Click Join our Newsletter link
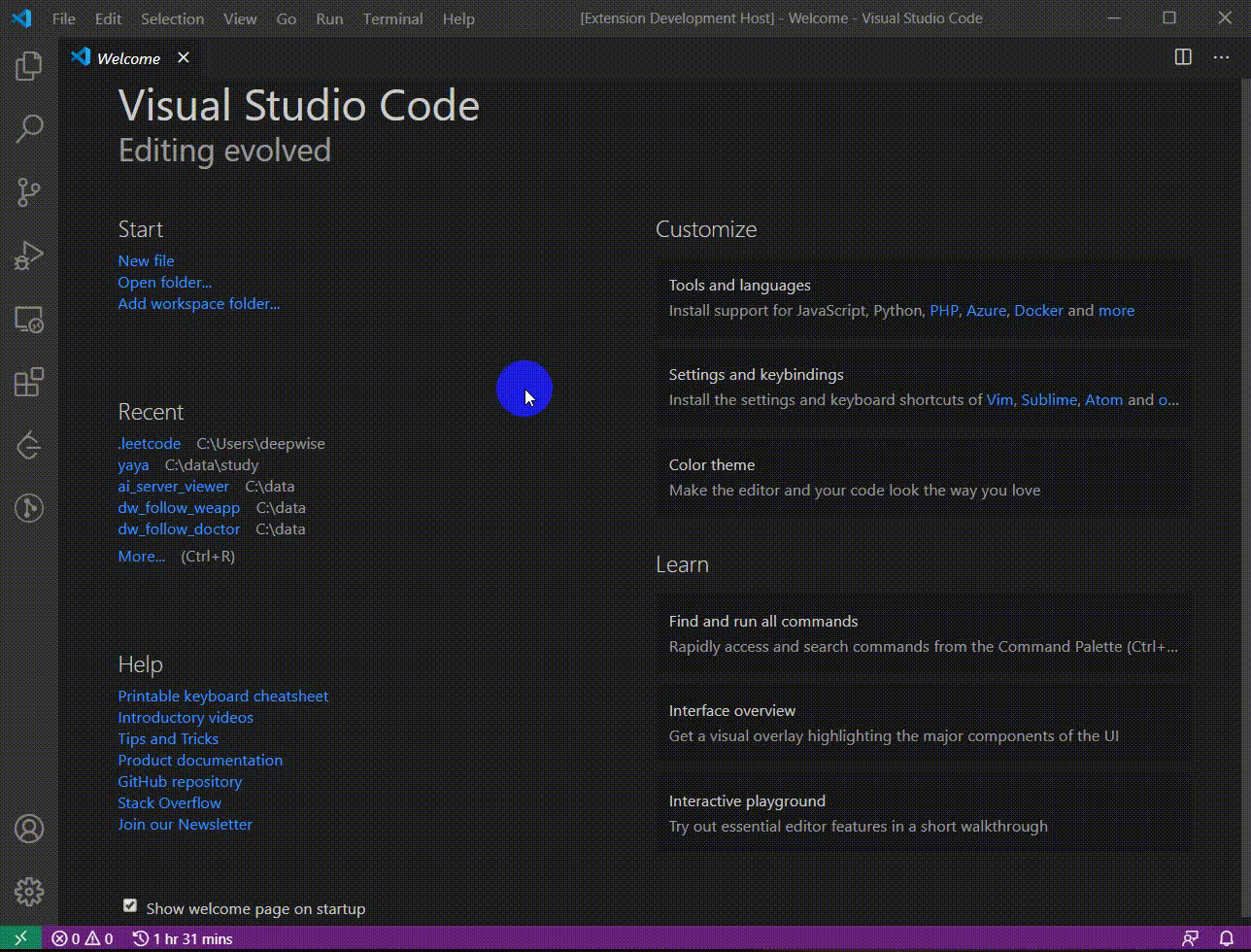 (185, 824)
